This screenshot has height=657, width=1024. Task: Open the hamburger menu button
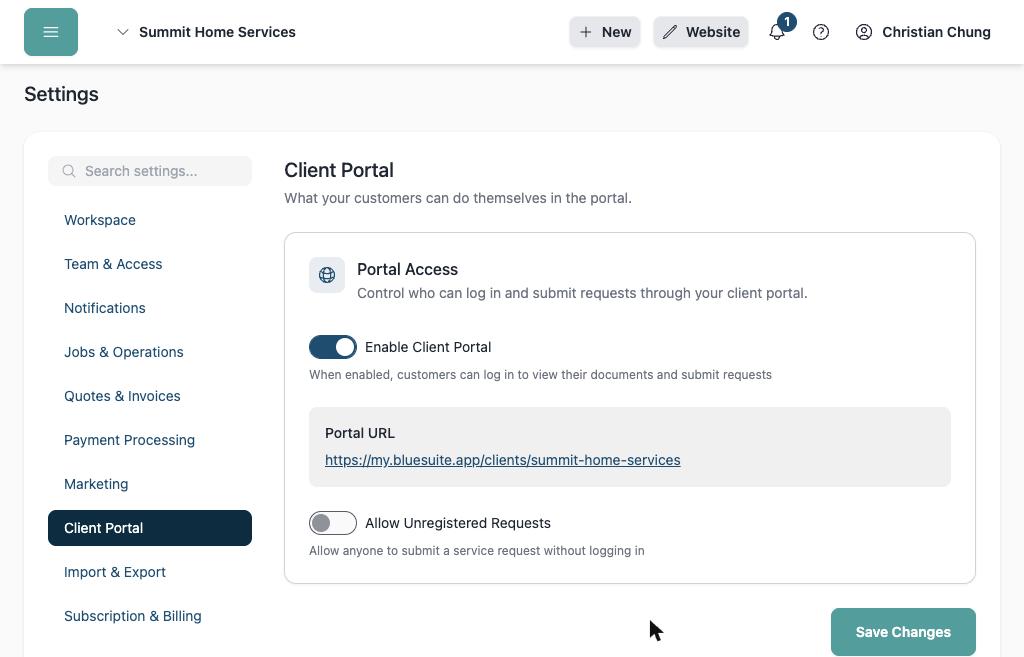point(51,32)
